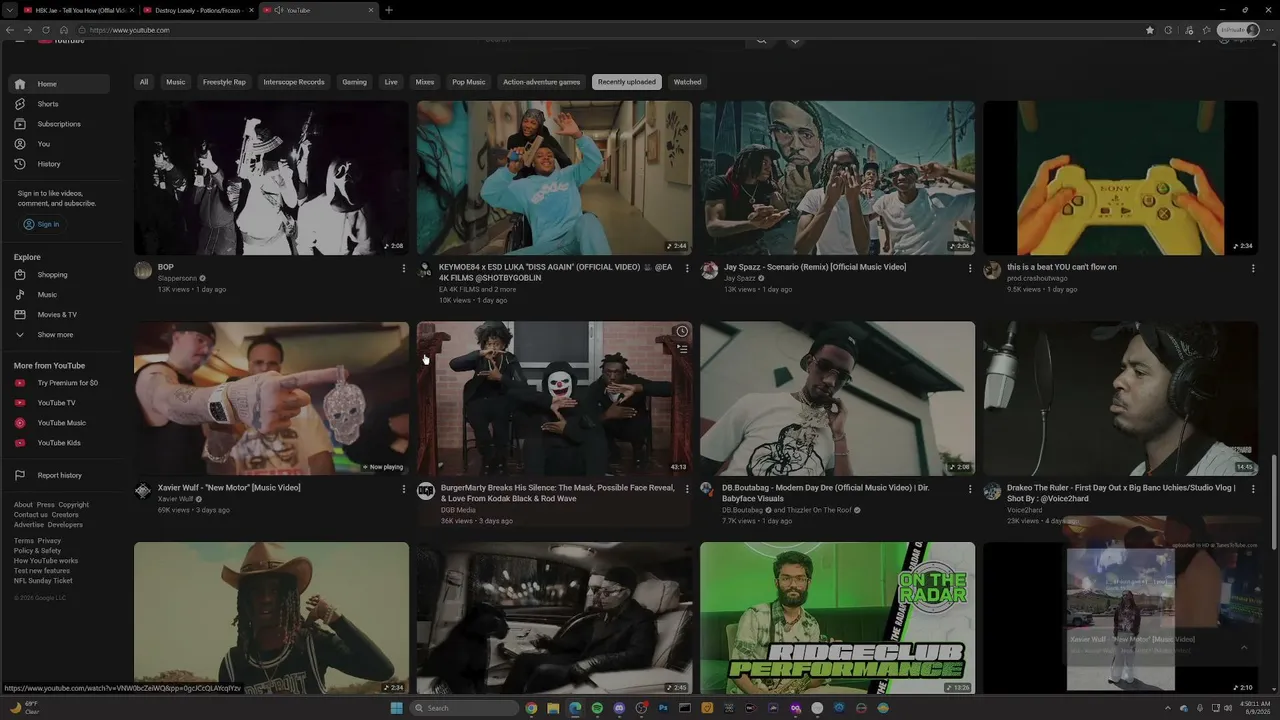Open File Explorer from the taskbar

click(x=553, y=708)
